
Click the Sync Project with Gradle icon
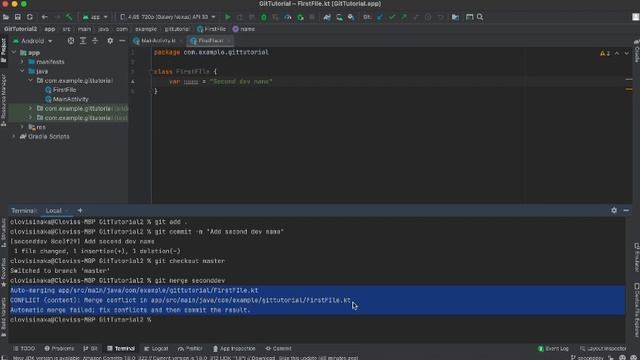tap(327, 17)
